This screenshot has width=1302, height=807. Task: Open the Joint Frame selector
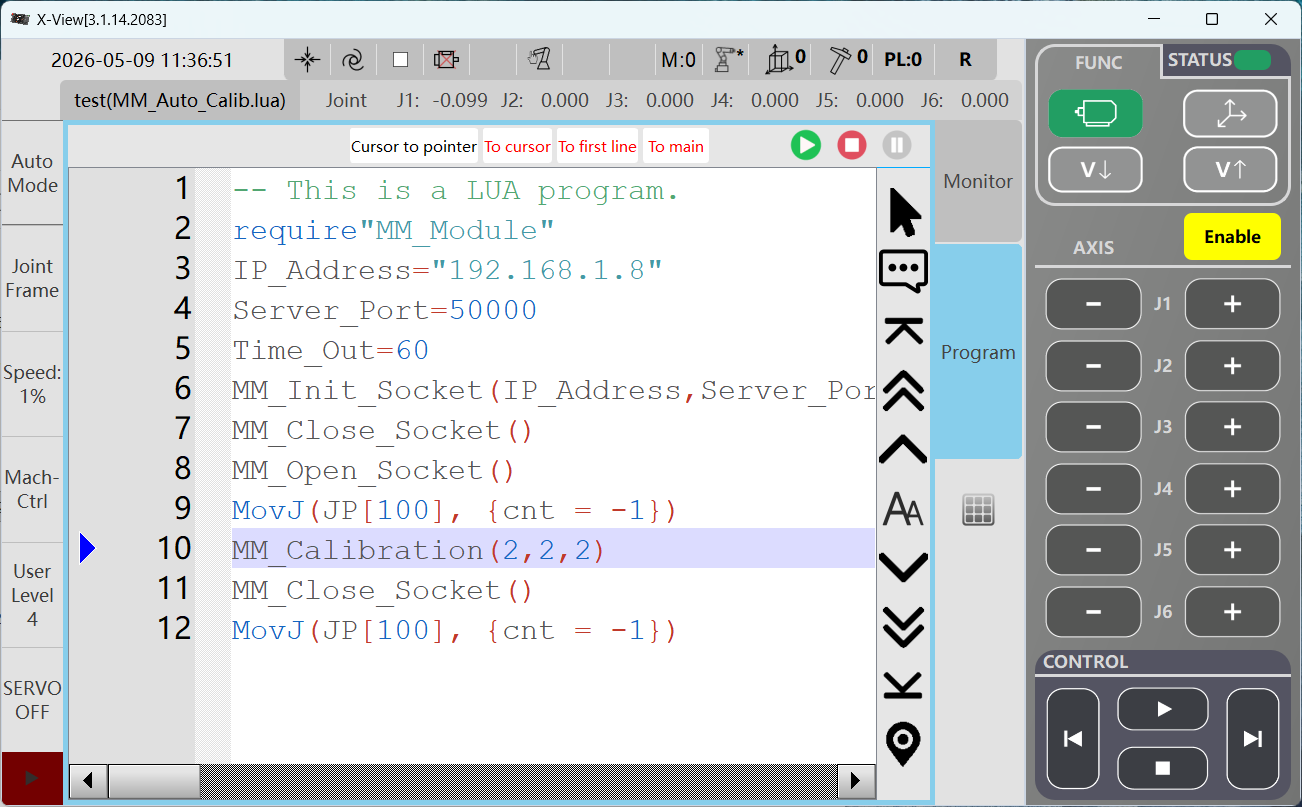point(32,278)
